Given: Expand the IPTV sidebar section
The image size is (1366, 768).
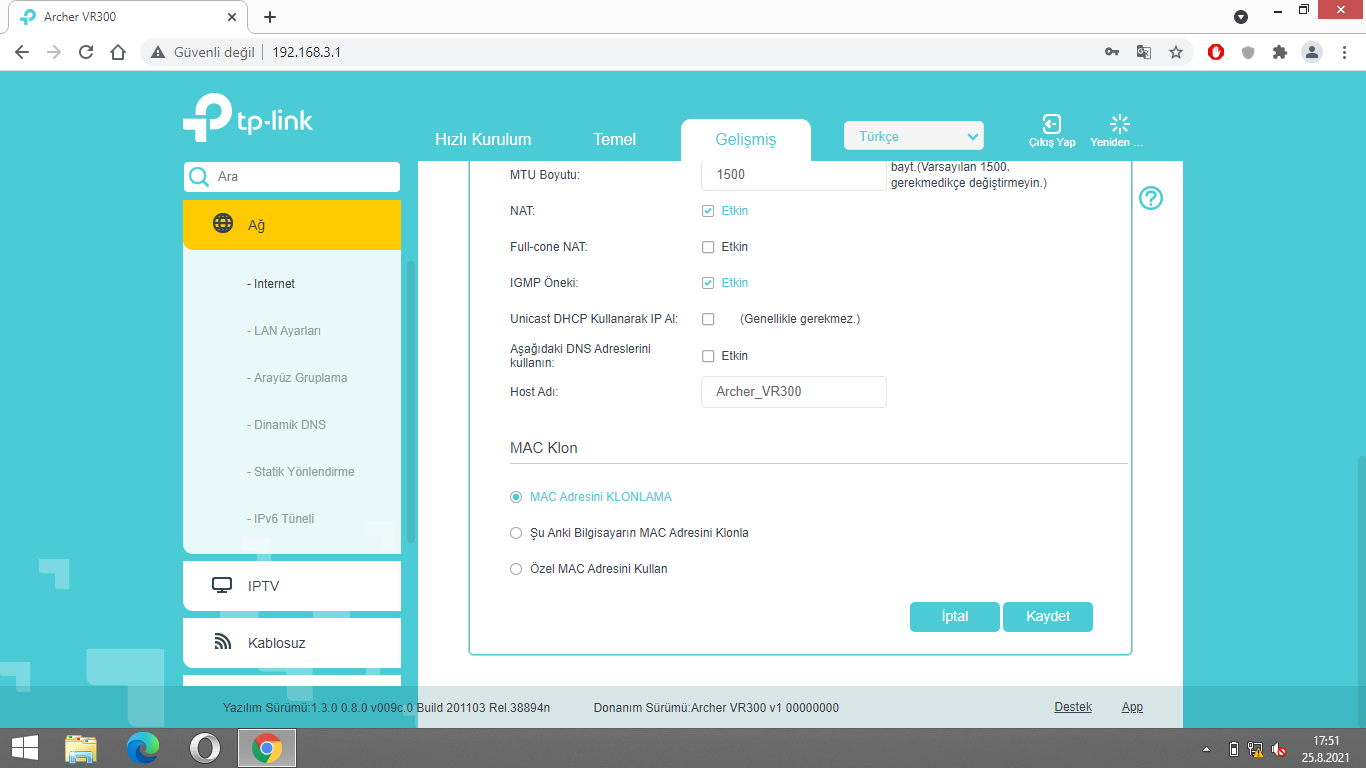Looking at the screenshot, I should [292, 586].
